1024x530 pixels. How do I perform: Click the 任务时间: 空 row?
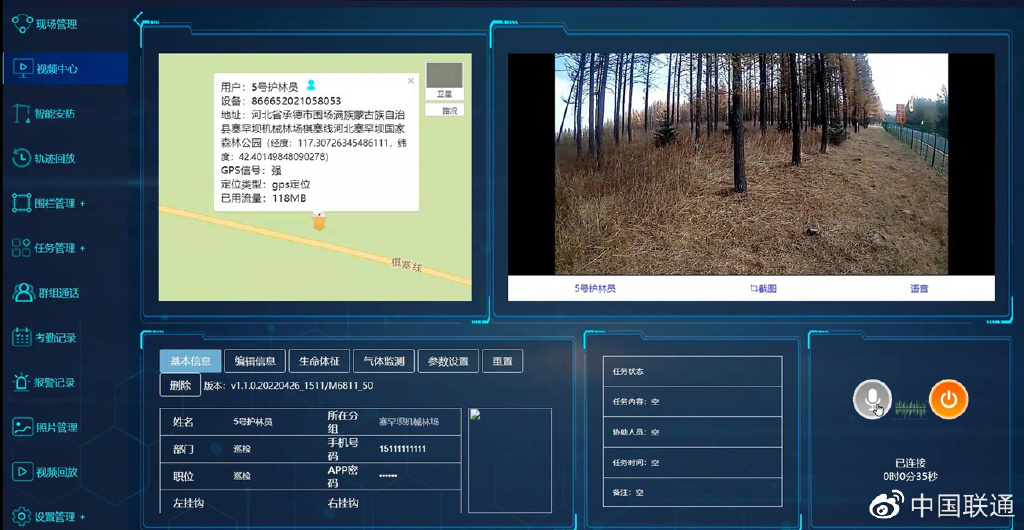(x=692, y=462)
